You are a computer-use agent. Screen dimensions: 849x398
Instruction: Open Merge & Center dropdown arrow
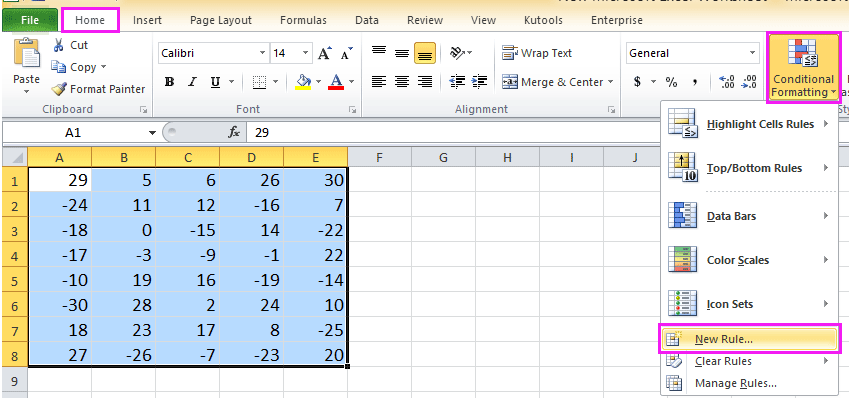click(x=611, y=82)
